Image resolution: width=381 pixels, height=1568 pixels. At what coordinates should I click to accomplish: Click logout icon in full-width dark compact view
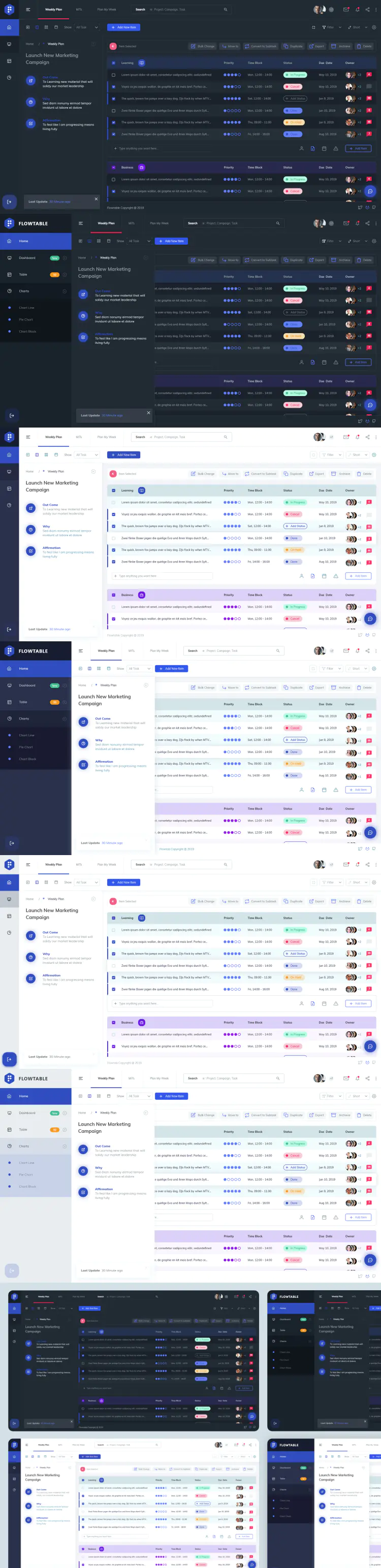click(9, 202)
